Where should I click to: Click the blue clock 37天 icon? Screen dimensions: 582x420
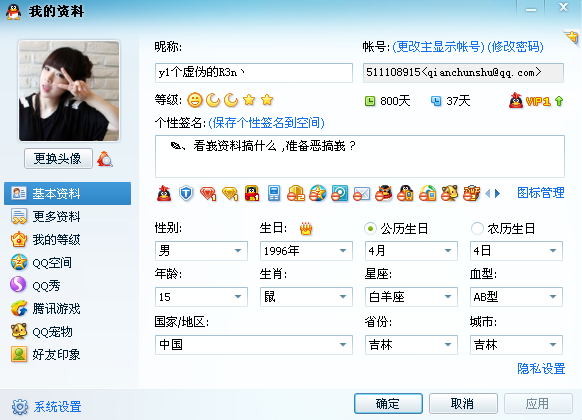click(x=436, y=101)
